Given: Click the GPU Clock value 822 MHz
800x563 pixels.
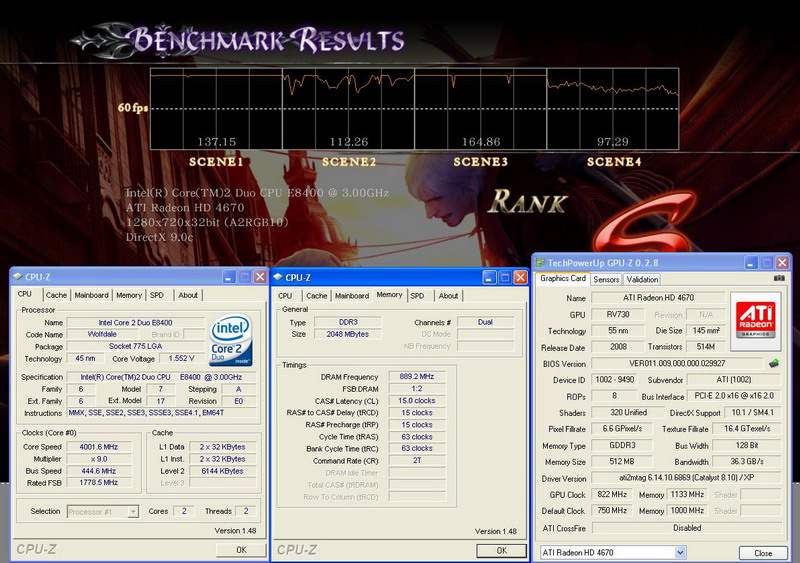Looking at the screenshot, I should [x=612, y=494].
